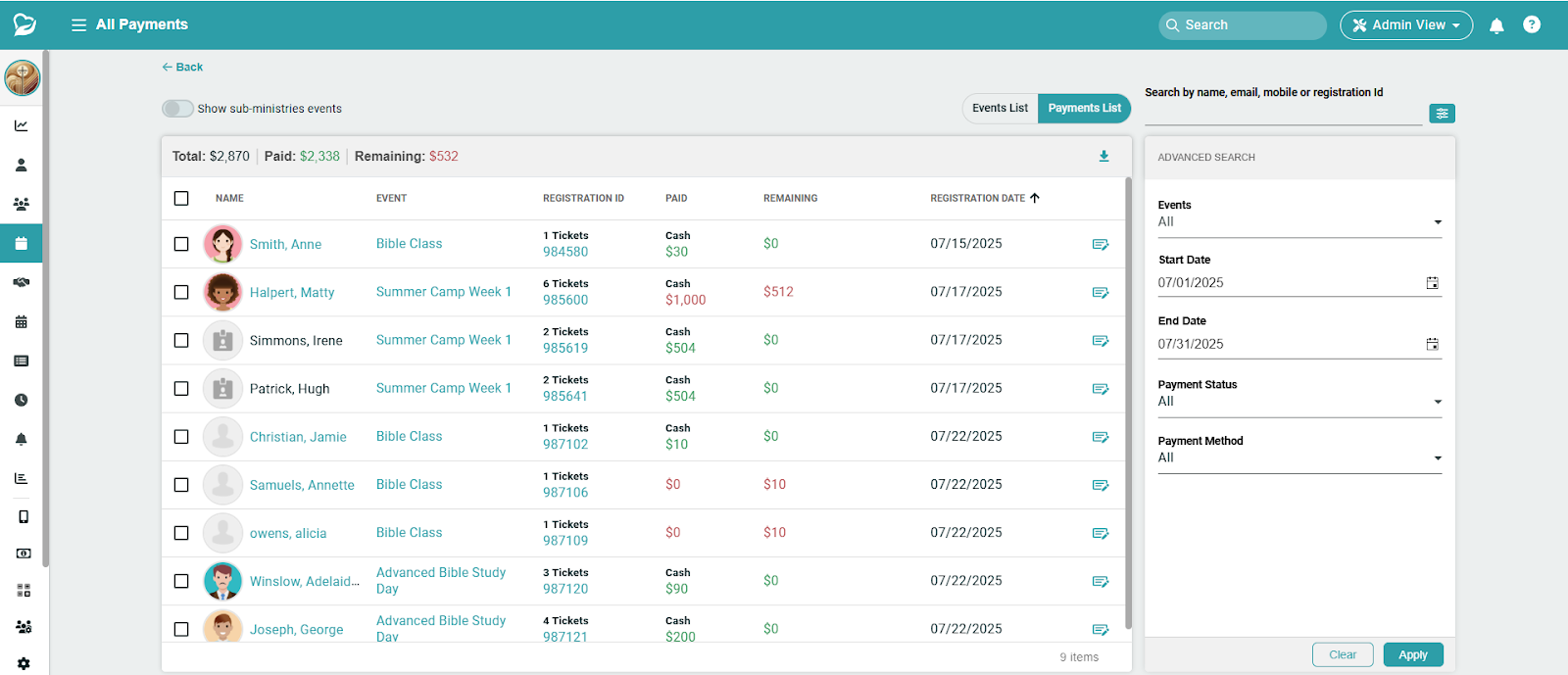Open the list card sidebar icon
Image resolution: width=1568 pixels, height=675 pixels.
tap(22, 361)
